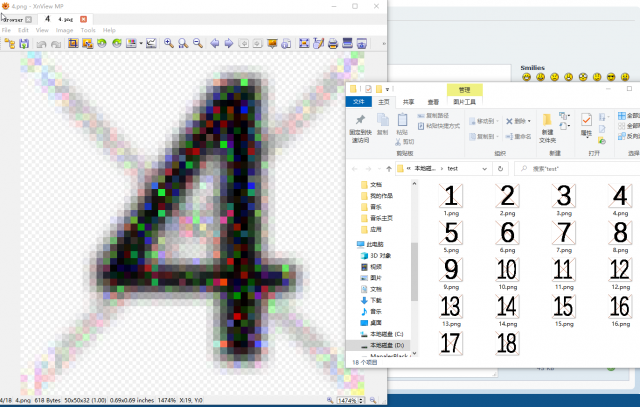Screen dimensions: 640x407
Task: Open the Image menu in XnView
Action: 64,30
